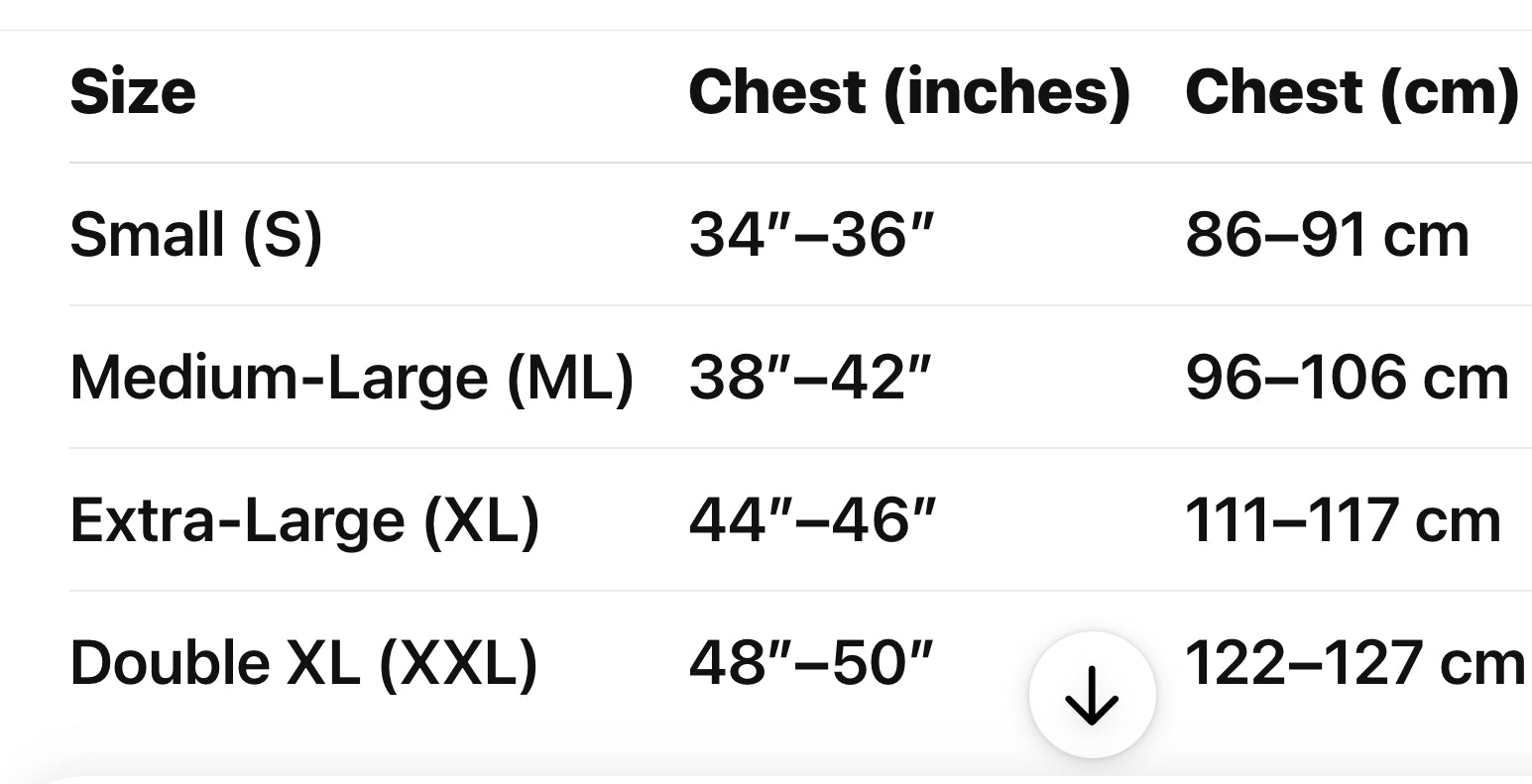Click the Extra-Large (XL) size cell
This screenshot has width=1532, height=784.
click(305, 521)
